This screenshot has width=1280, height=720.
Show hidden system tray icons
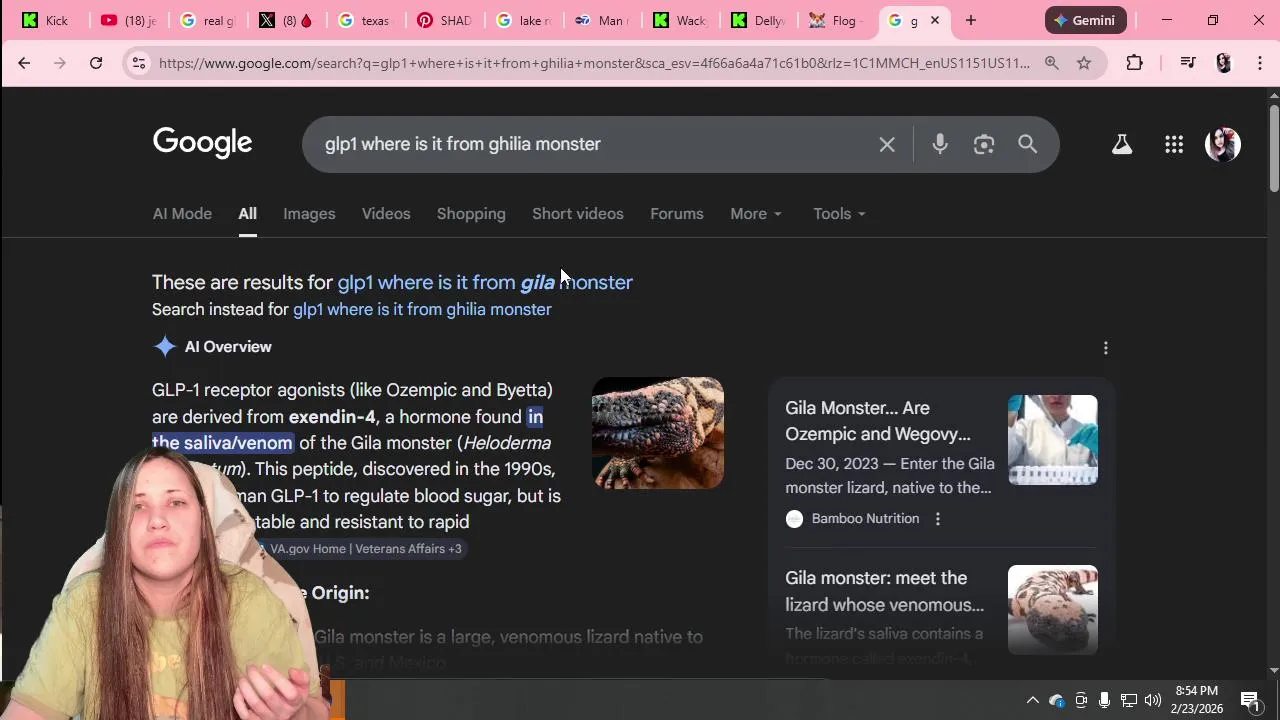1033,700
